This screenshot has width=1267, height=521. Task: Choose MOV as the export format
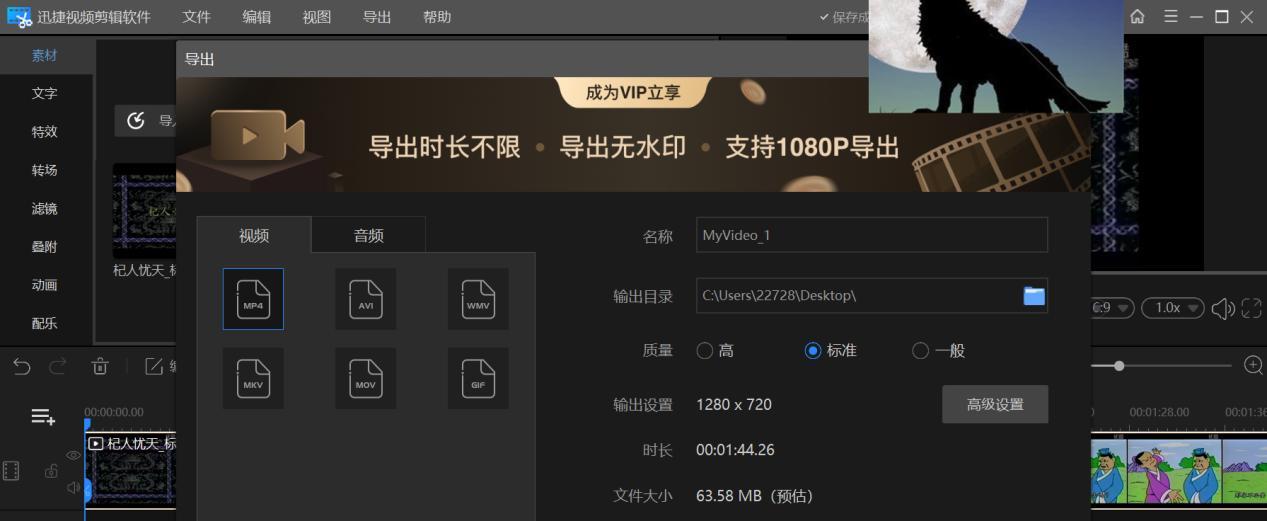[365, 378]
